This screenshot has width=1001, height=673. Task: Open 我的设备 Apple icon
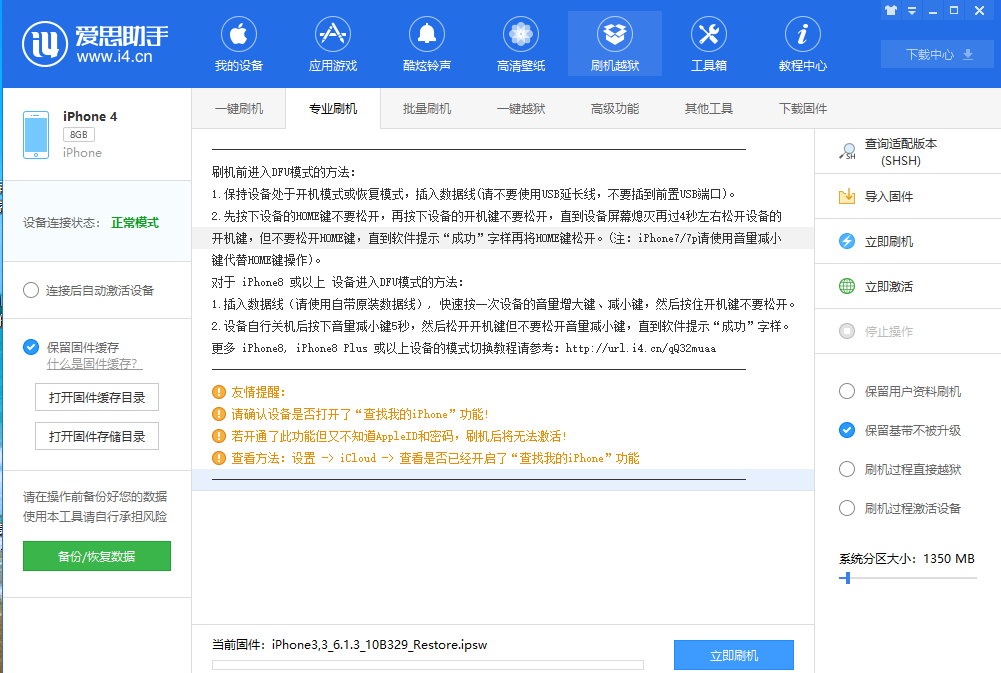(239, 34)
